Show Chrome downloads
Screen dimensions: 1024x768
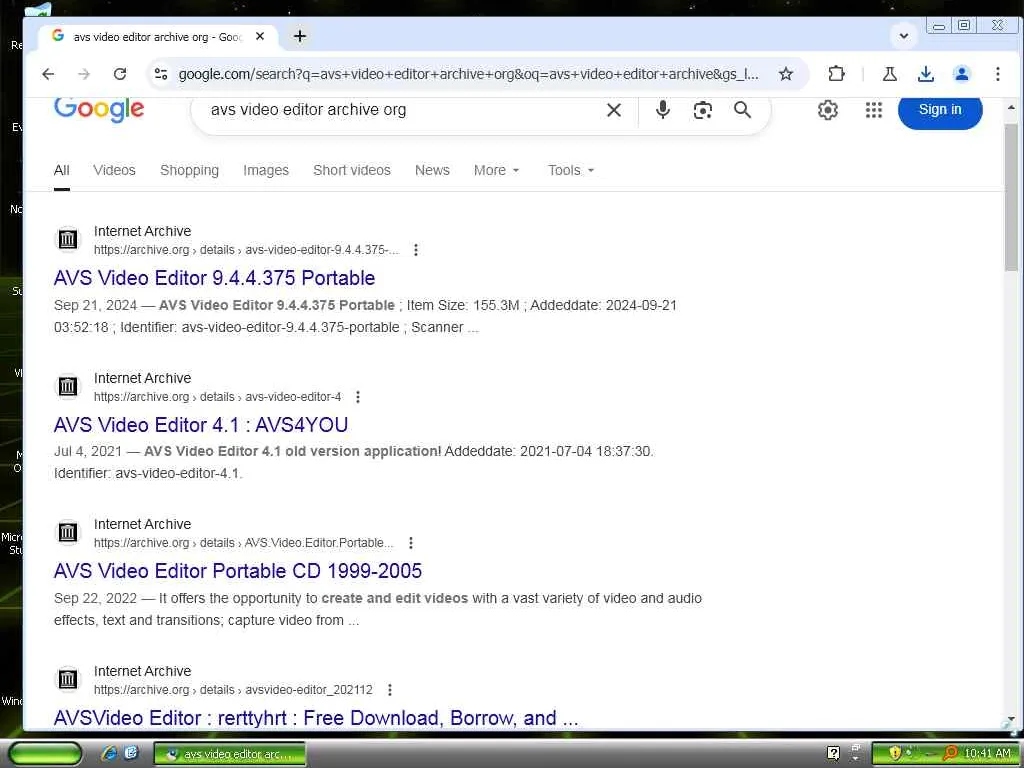[x=925, y=74]
